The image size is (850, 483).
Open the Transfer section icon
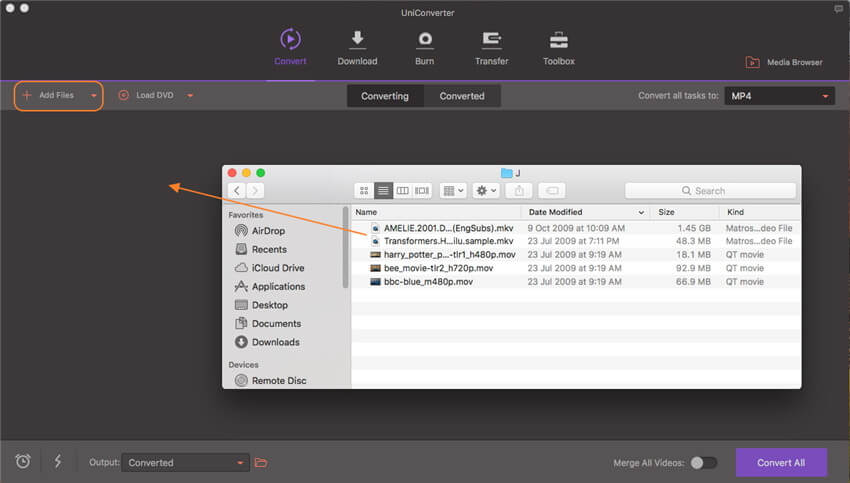[x=492, y=41]
